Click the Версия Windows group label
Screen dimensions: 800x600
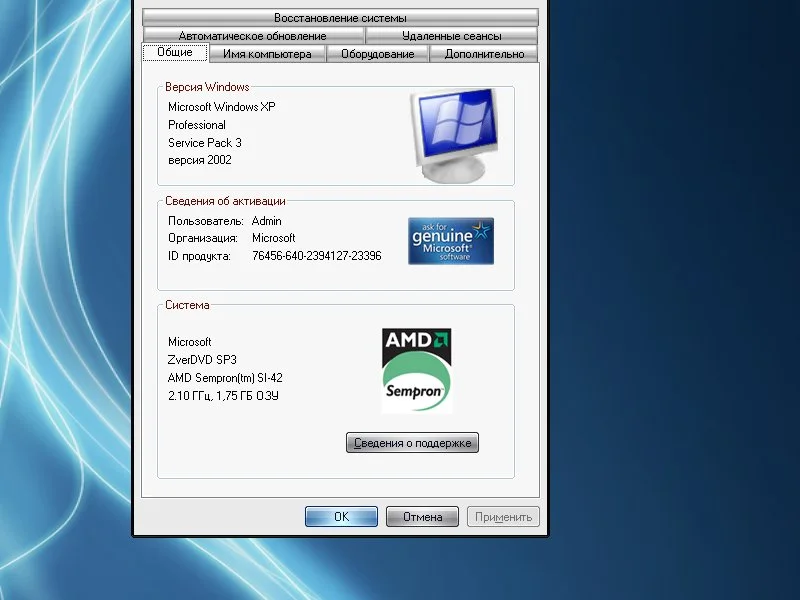[x=207, y=87]
